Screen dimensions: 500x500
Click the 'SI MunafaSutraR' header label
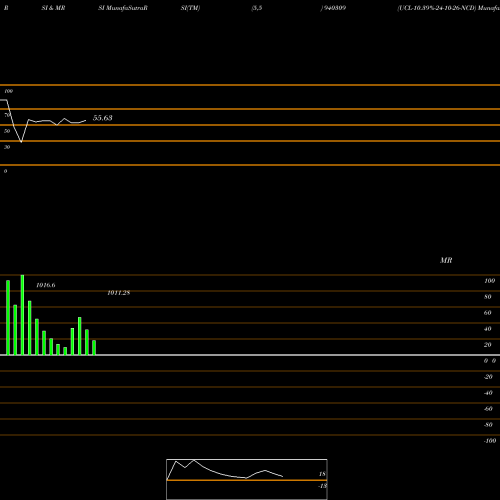[x=123, y=8]
